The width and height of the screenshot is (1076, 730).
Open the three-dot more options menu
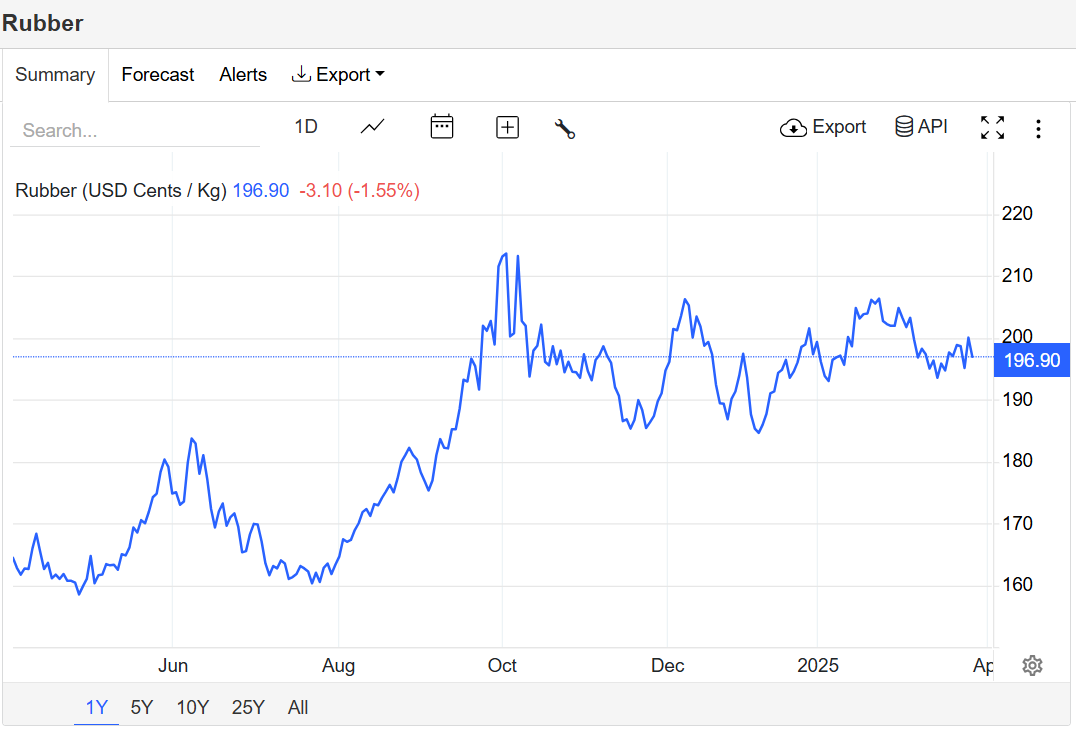(1038, 129)
